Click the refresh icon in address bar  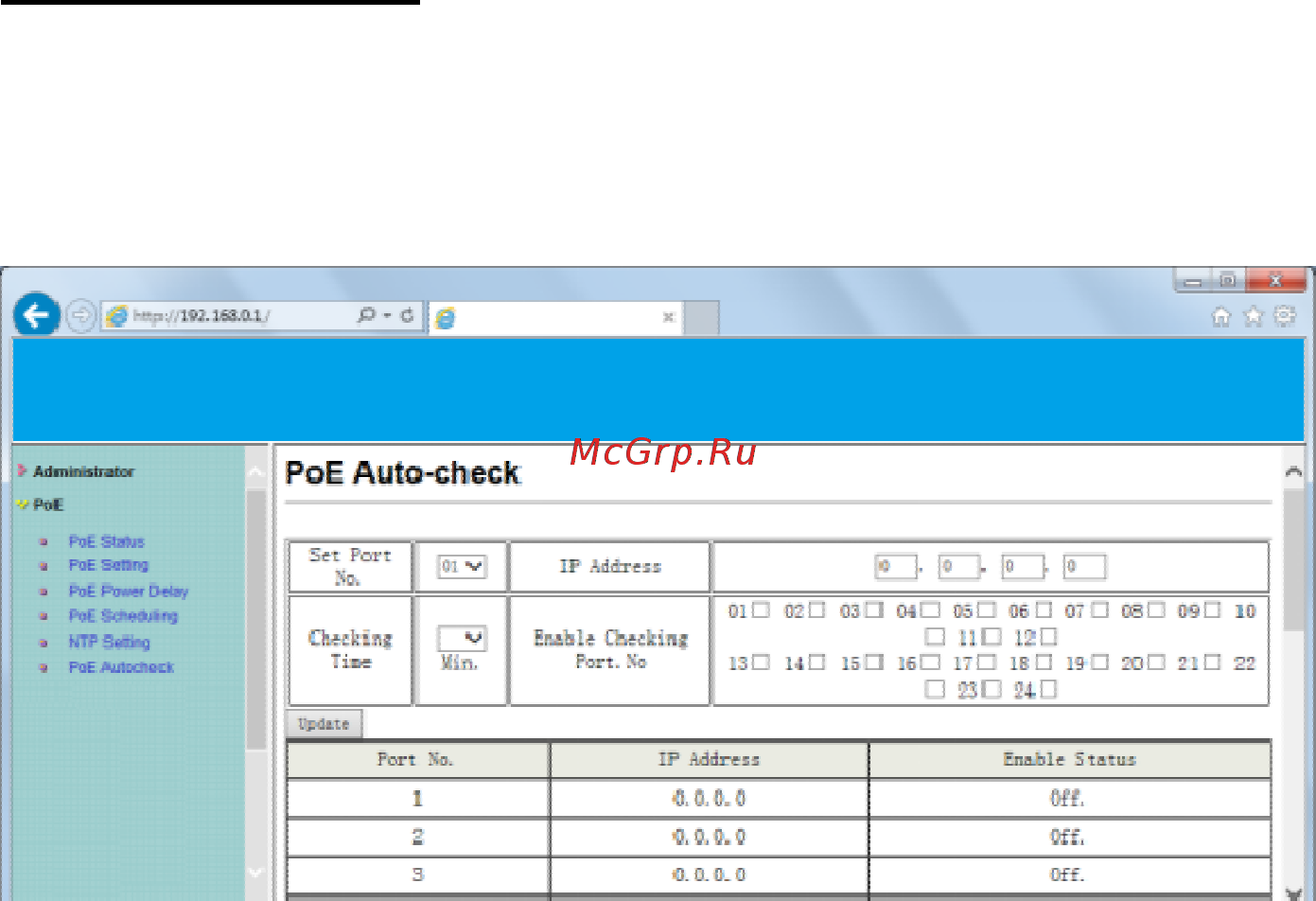click(x=407, y=315)
